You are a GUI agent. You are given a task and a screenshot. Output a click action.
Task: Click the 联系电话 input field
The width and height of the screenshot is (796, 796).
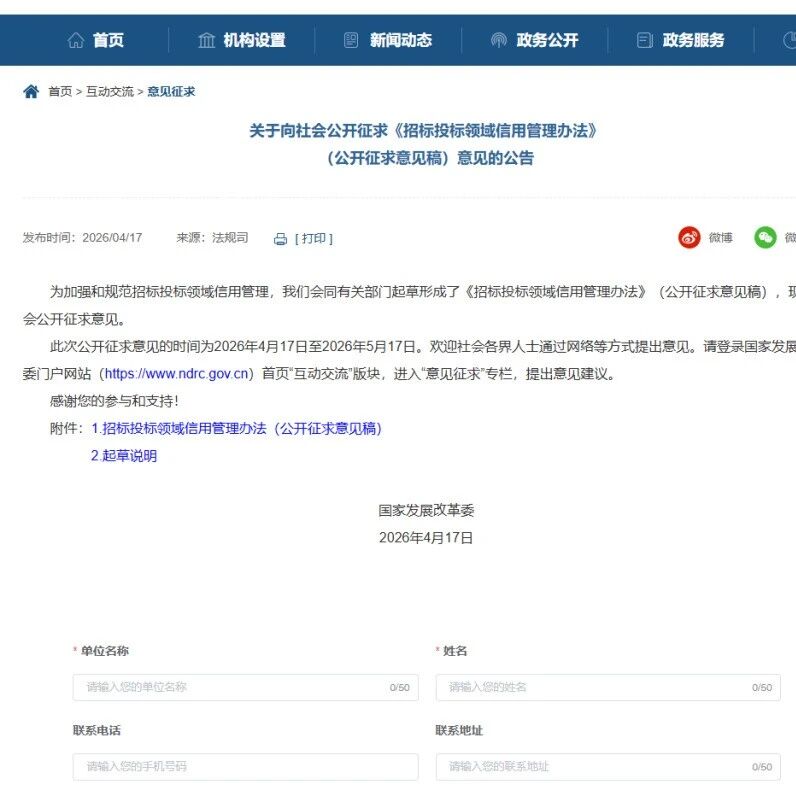pos(245,767)
